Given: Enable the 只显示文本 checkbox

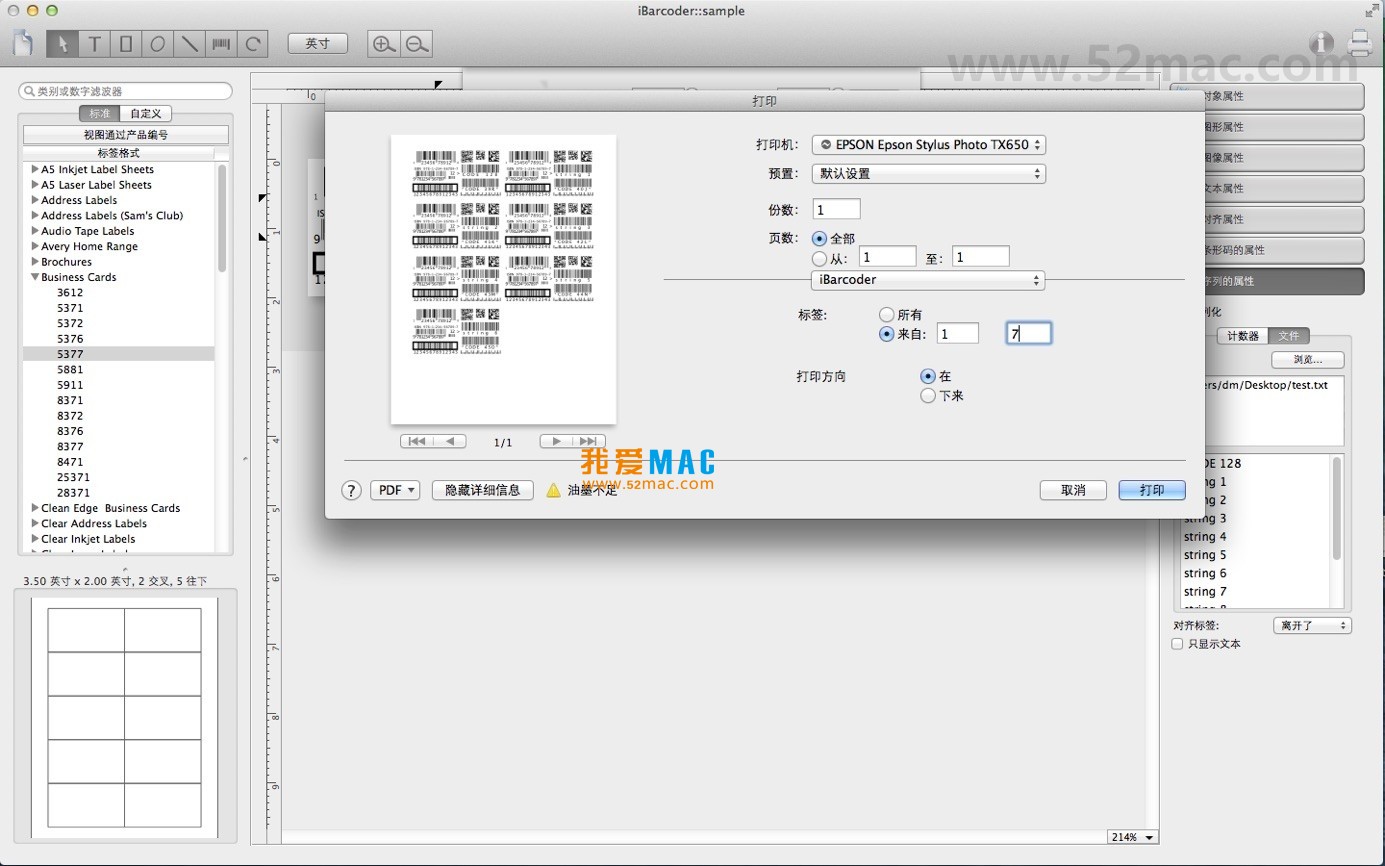Looking at the screenshot, I should click(1178, 644).
